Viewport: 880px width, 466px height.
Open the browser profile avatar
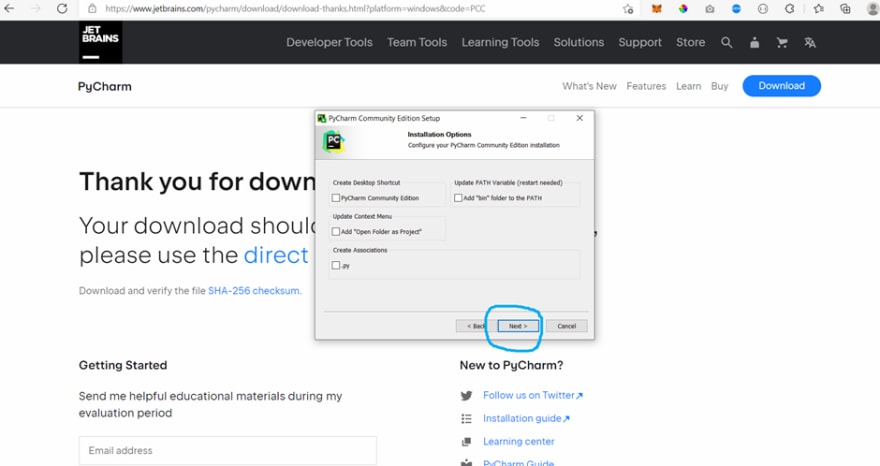[x=873, y=9]
